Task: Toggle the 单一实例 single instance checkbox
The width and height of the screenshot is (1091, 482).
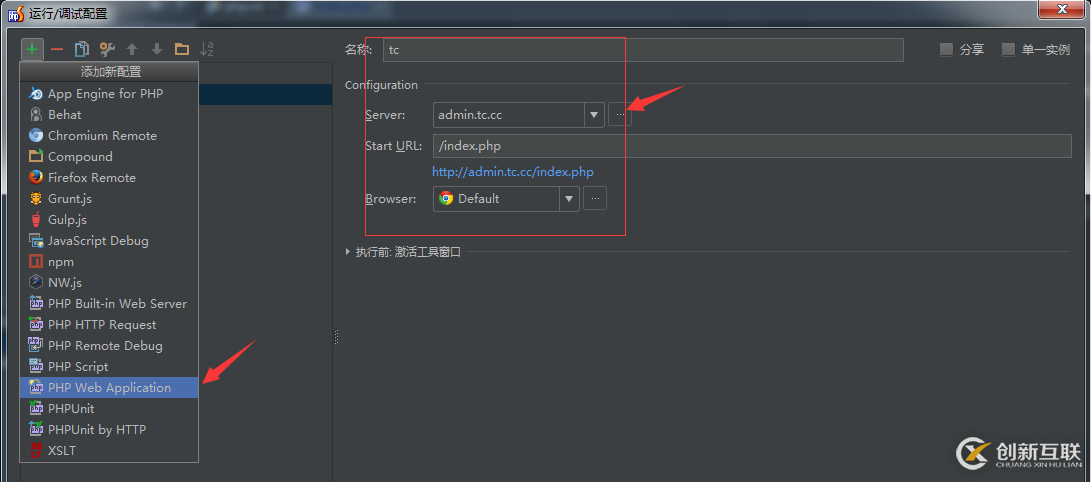Action: 1008,49
